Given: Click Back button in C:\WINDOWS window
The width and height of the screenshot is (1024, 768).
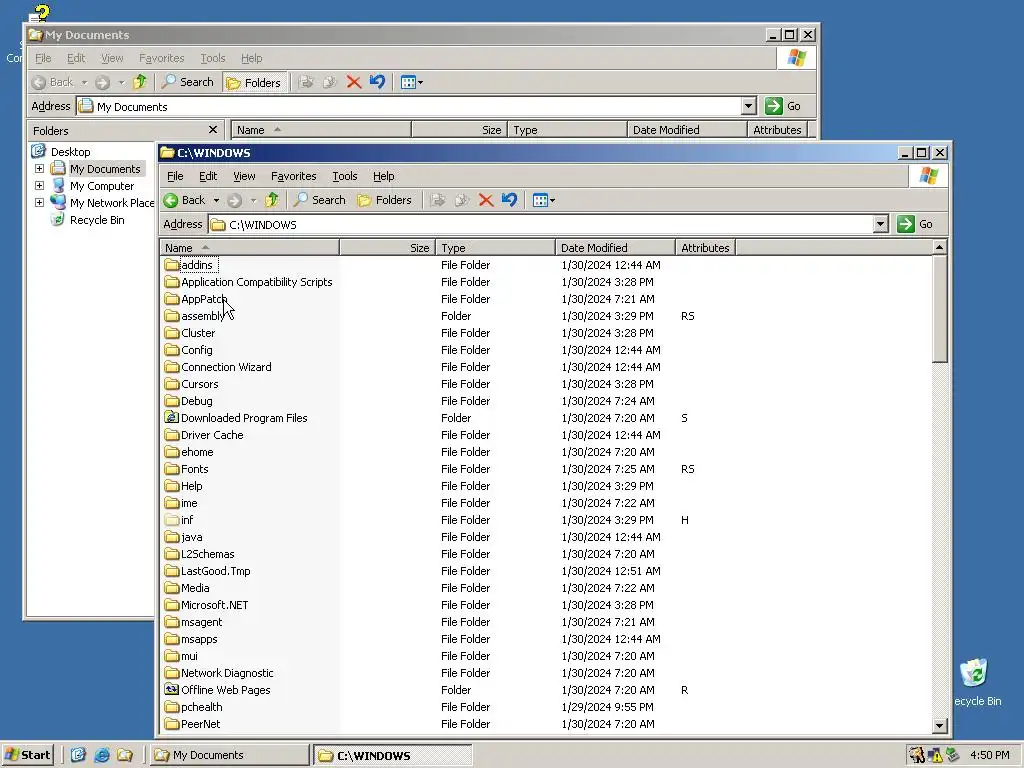Looking at the screenshot, I should [x=184, y=200].
